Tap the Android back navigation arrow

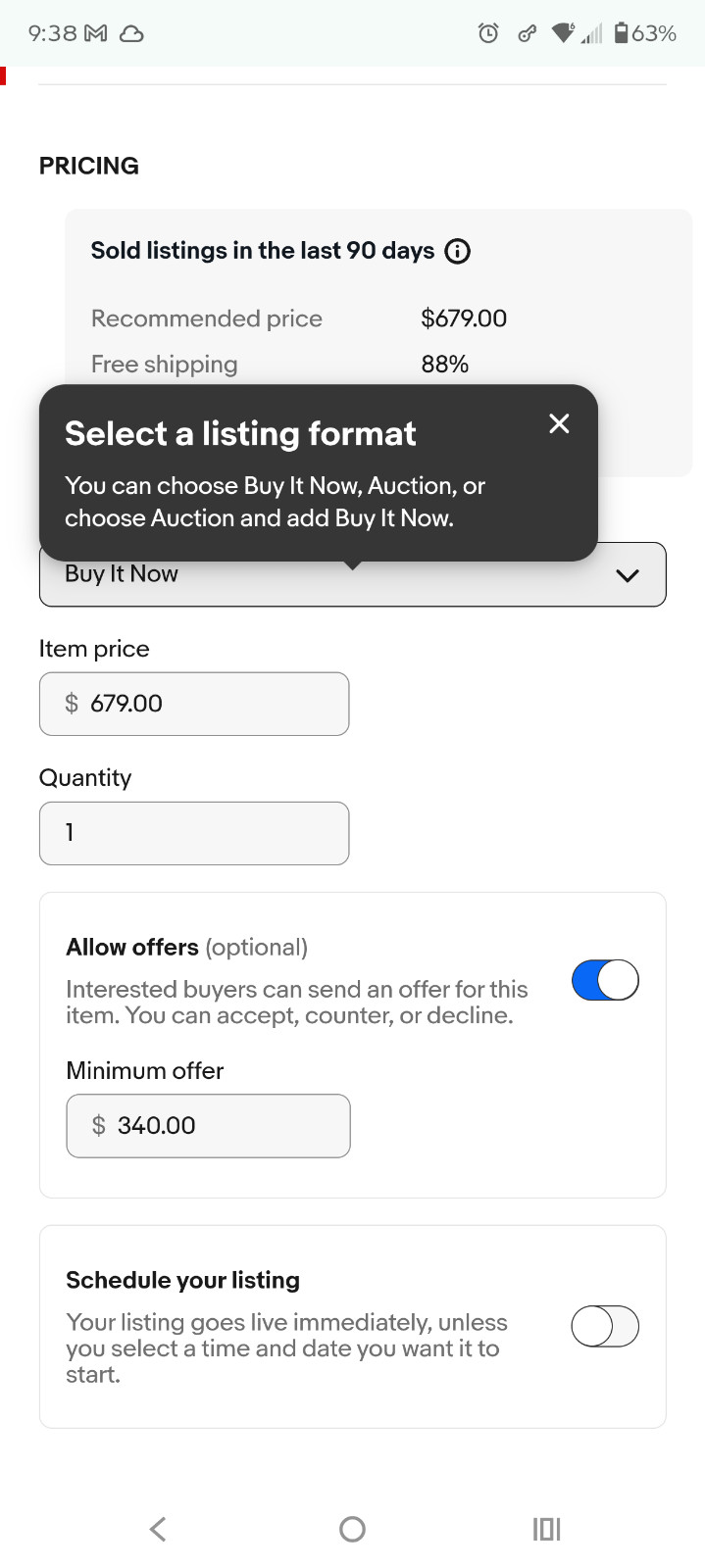(x=158, y=1529)
